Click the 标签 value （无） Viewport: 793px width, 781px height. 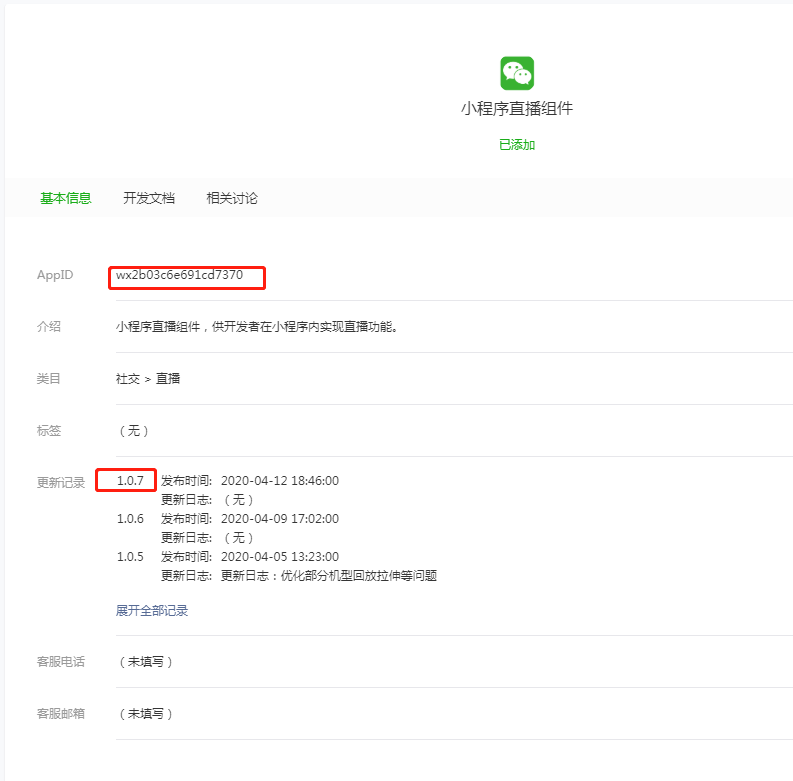(x=134, y=431)
